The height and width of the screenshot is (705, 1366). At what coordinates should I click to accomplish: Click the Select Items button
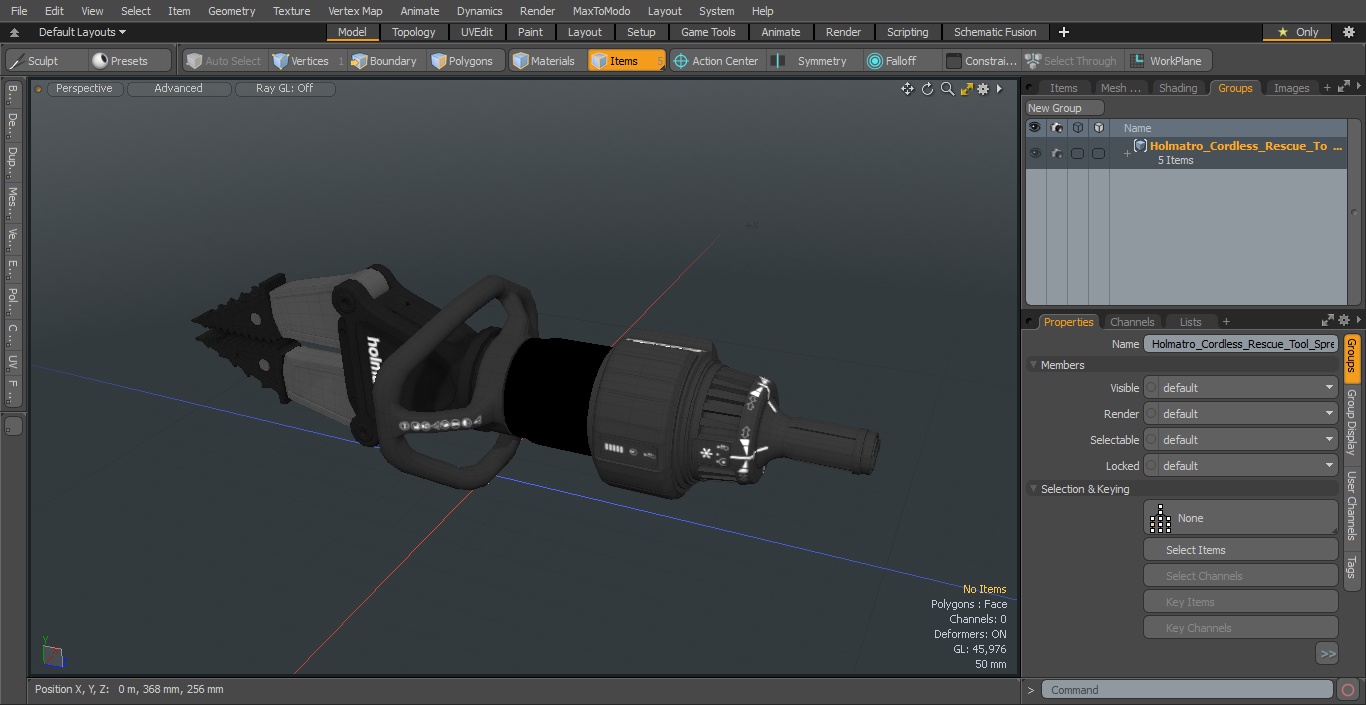1240,550
